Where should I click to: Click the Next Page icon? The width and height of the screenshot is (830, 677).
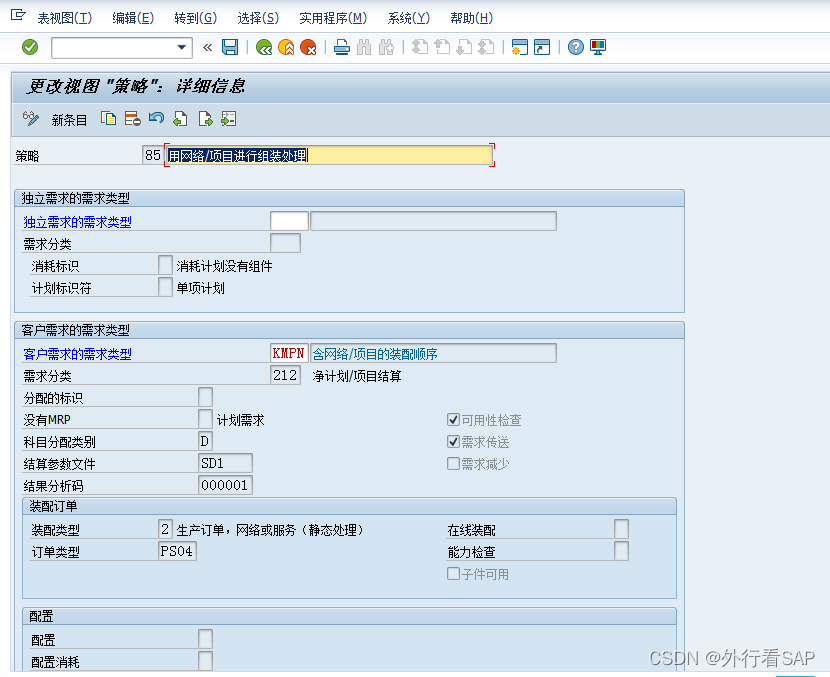coord(464,47)
